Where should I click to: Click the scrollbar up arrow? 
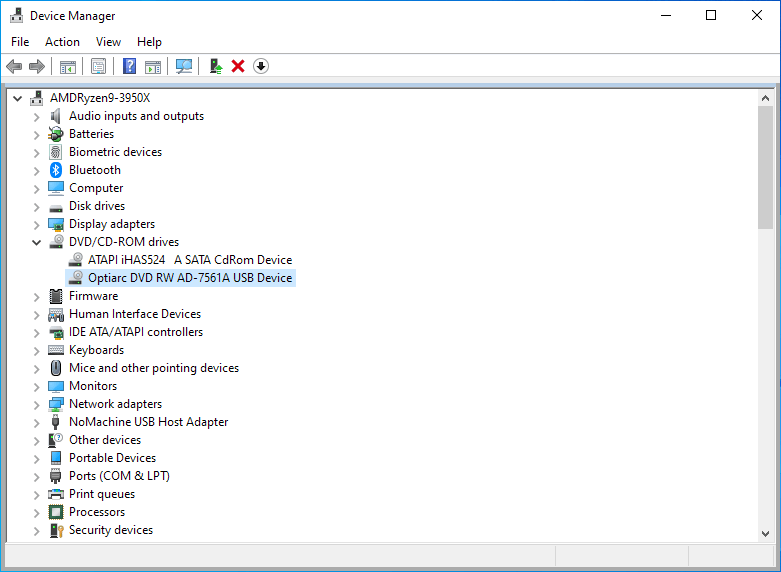[765, 98]
